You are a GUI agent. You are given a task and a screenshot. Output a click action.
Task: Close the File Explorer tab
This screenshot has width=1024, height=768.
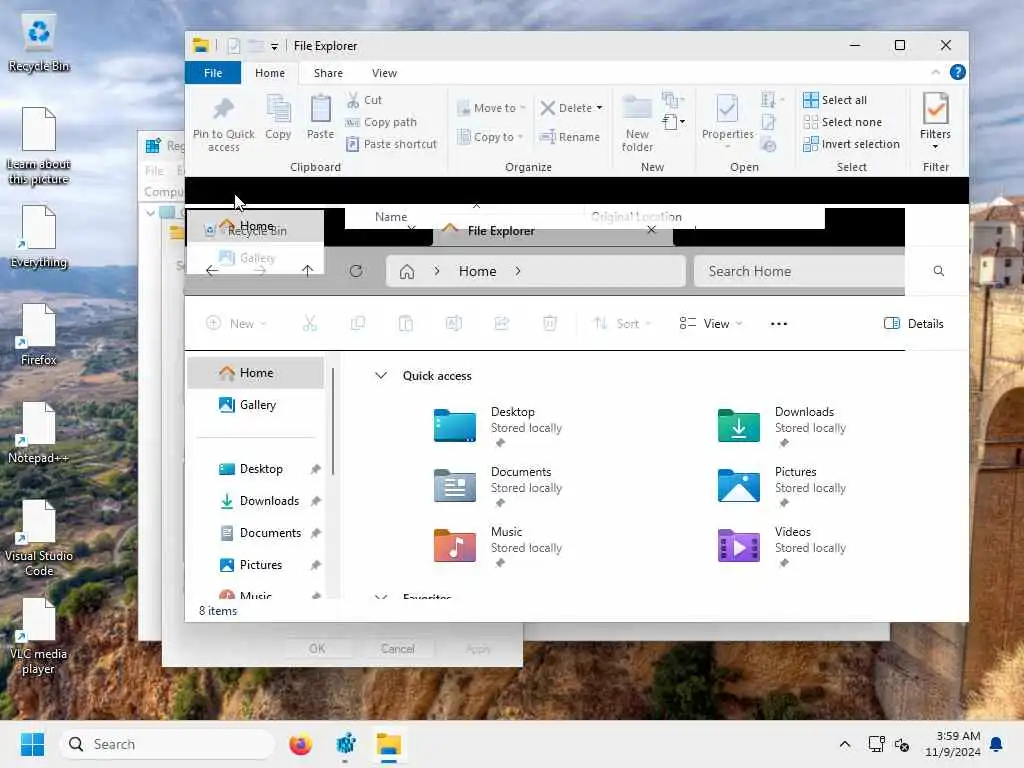click(651, 230)
